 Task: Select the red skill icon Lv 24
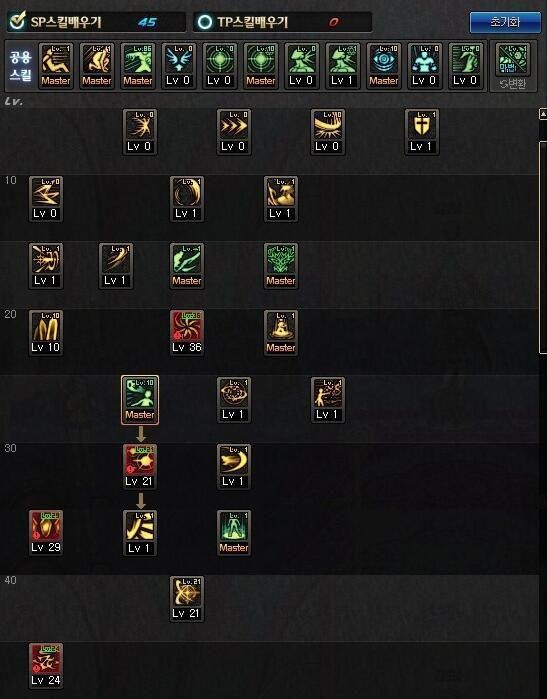pos(45,666)
